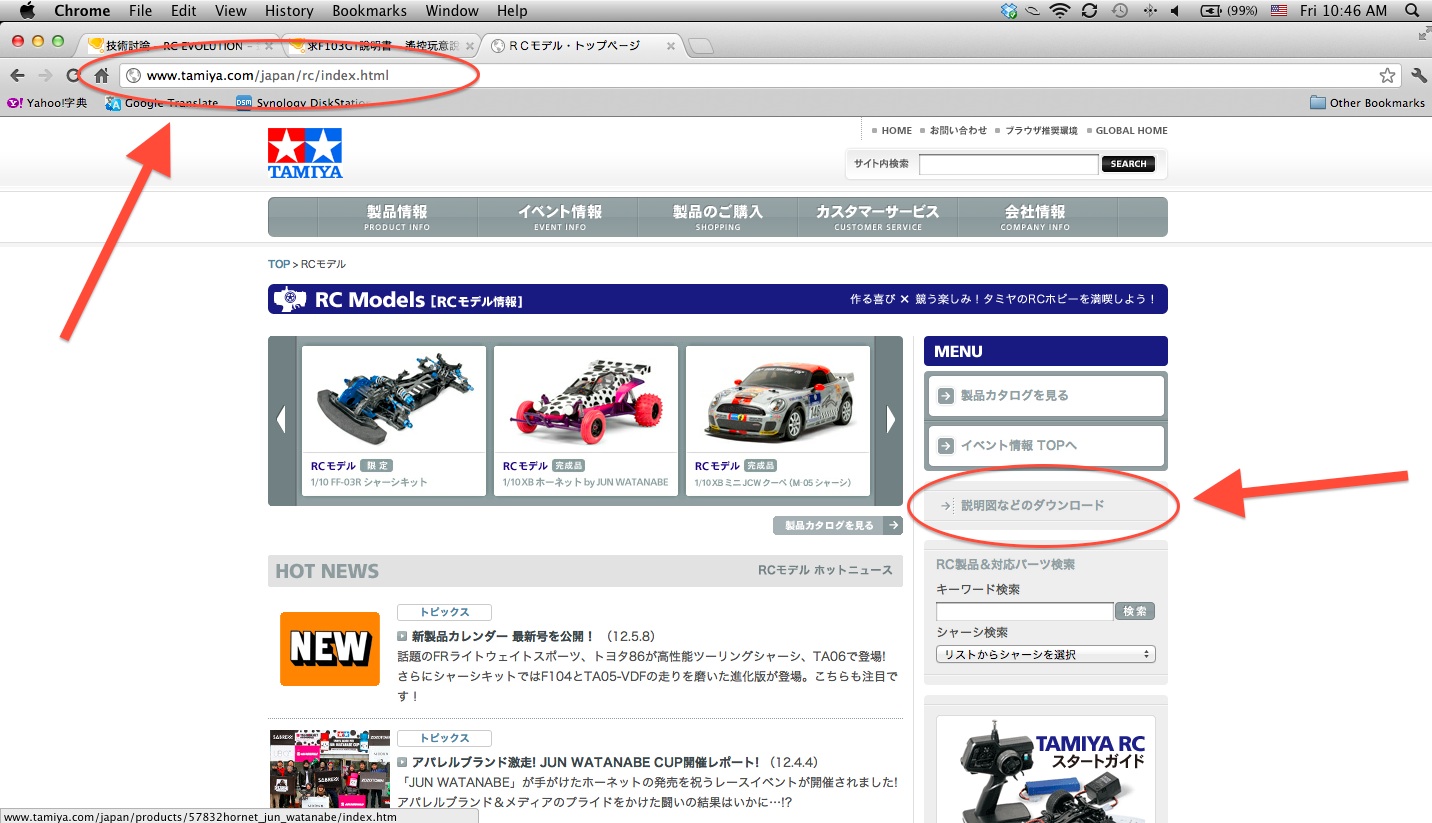
Task: Open the 会社情報 COMPANY INFO nav item
Action: 1036,217
